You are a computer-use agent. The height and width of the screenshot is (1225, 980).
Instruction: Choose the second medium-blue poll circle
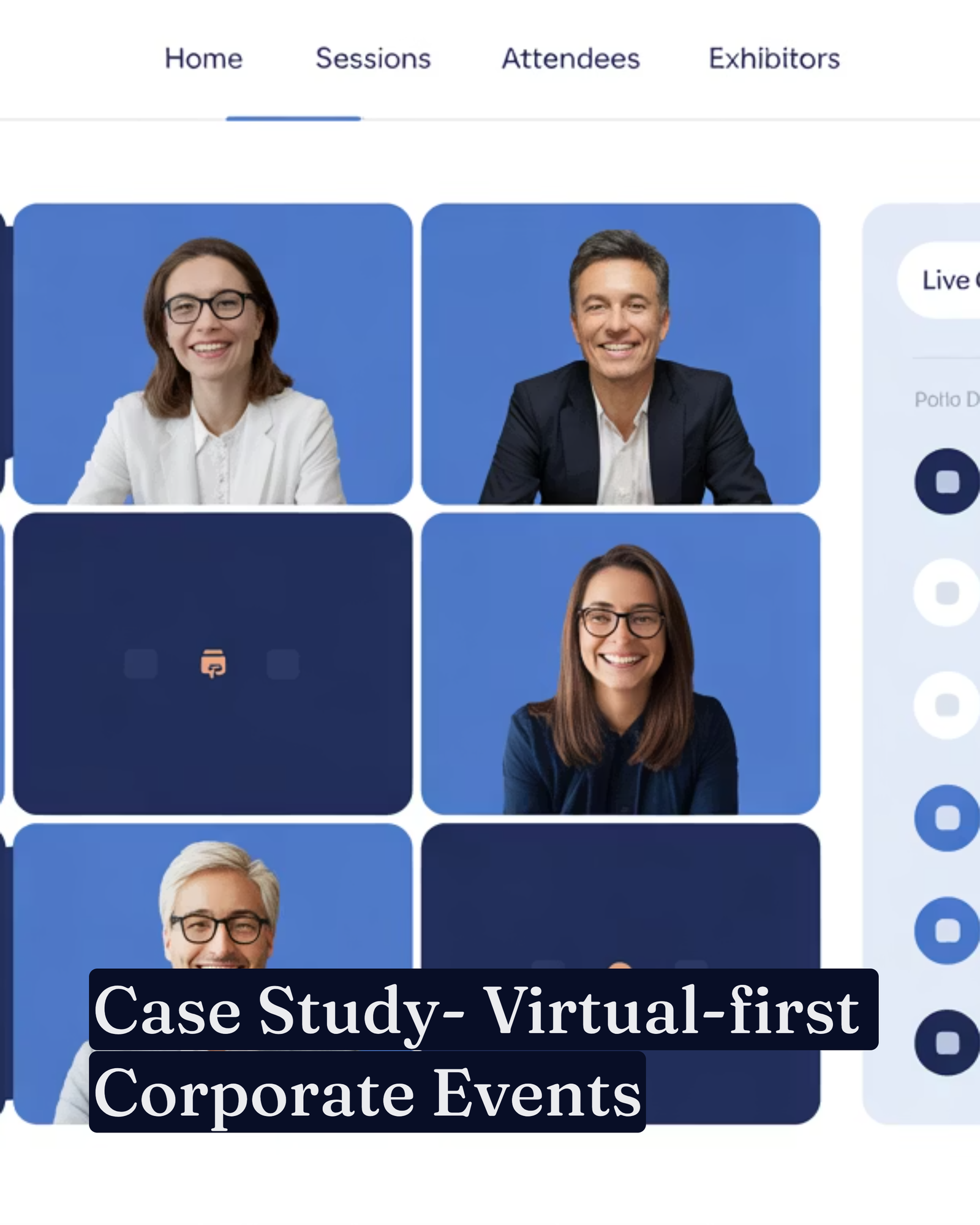(x=947, y=930)
